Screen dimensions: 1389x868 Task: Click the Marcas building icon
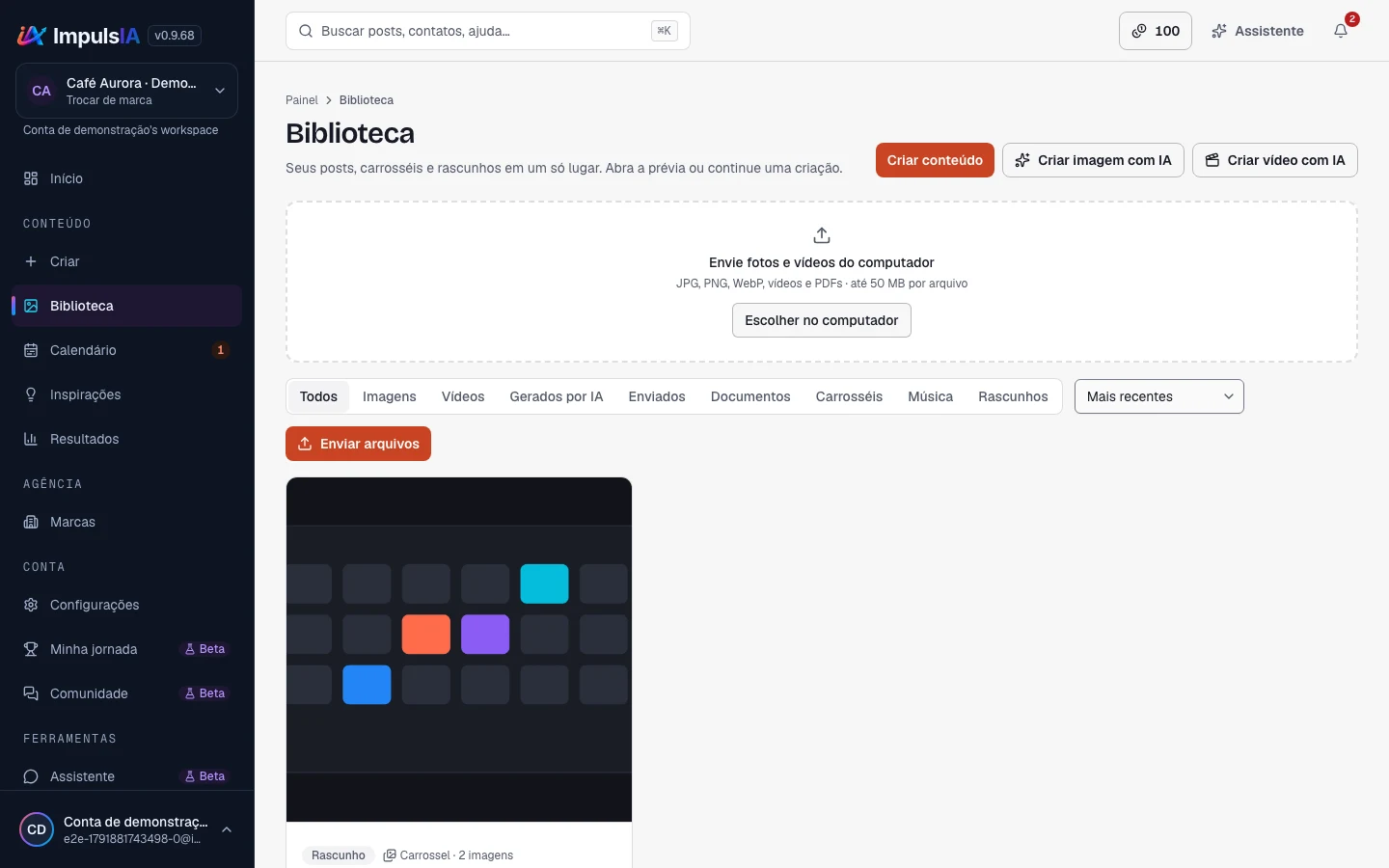[31, 522]
